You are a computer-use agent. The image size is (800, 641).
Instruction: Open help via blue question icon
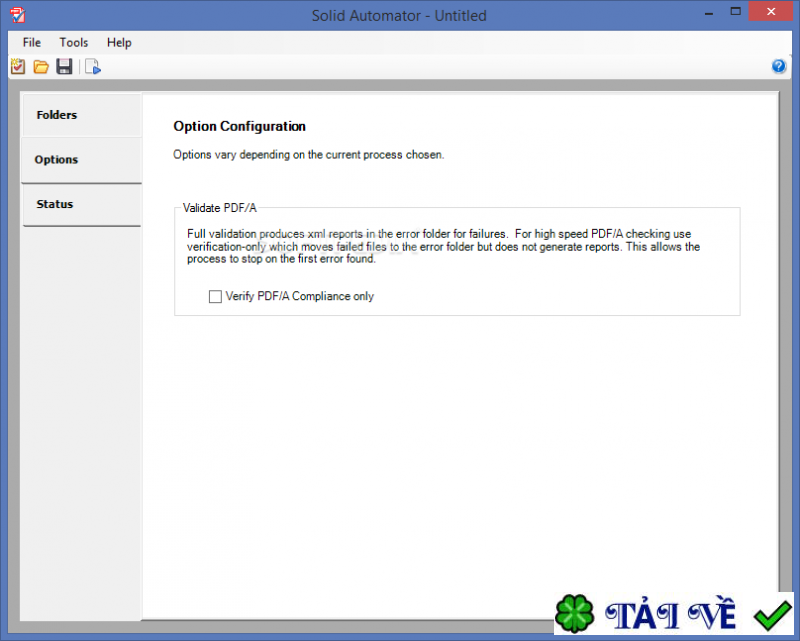click(779, 66)
